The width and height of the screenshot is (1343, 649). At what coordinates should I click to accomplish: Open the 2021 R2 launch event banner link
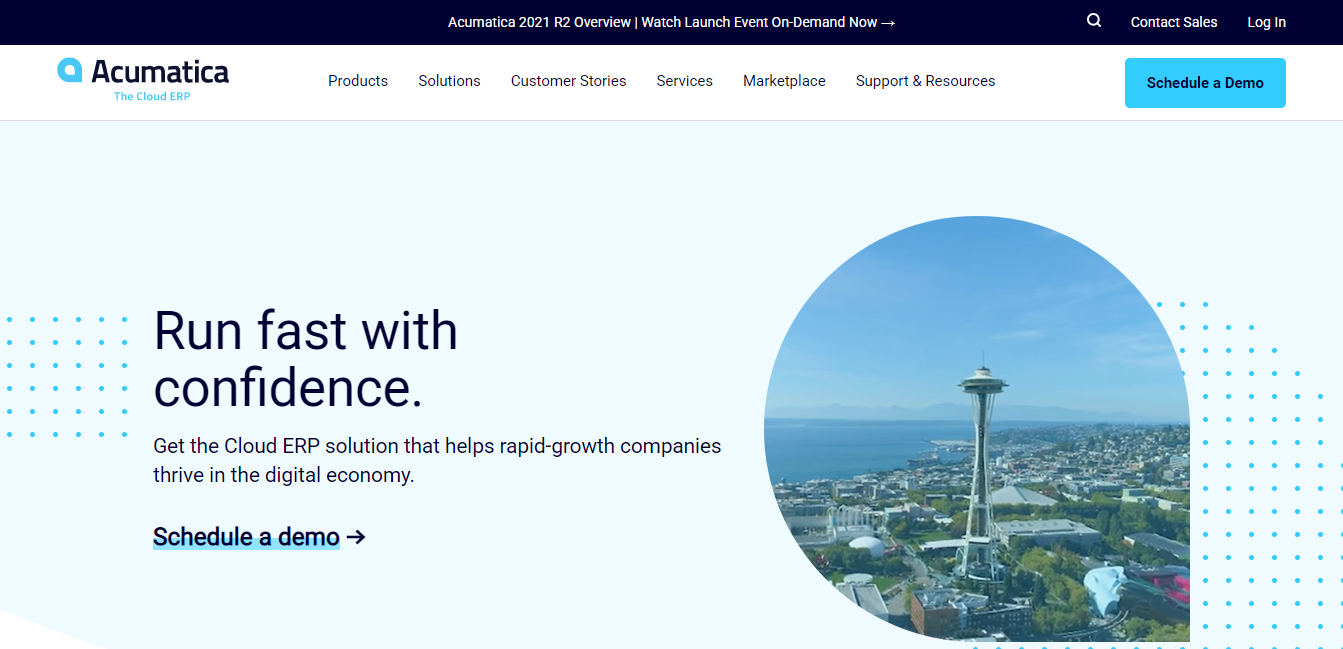point(671,22)
